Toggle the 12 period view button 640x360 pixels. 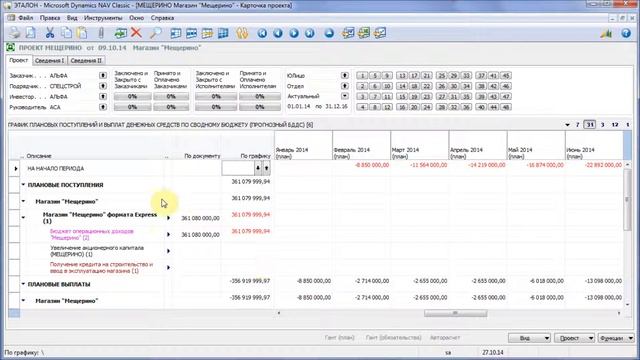pyautogui.click(x=615, y=124)
